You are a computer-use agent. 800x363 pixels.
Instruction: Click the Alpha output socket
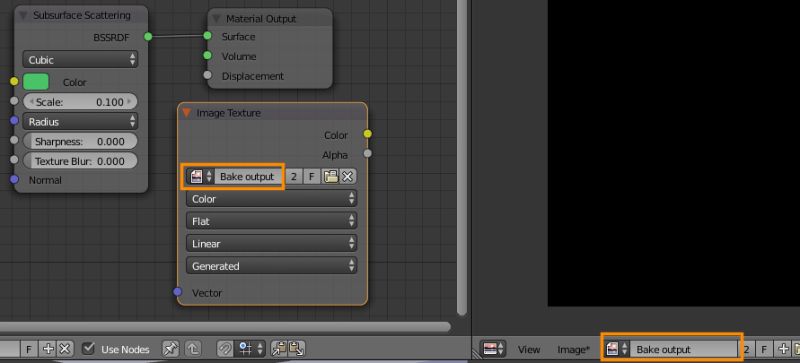[x=368, y=153]
